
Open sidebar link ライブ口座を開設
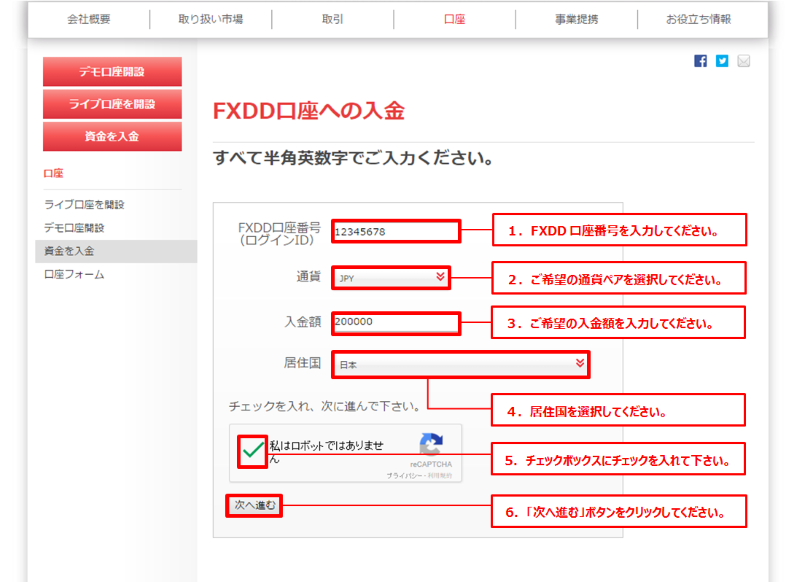coord(84,205)
